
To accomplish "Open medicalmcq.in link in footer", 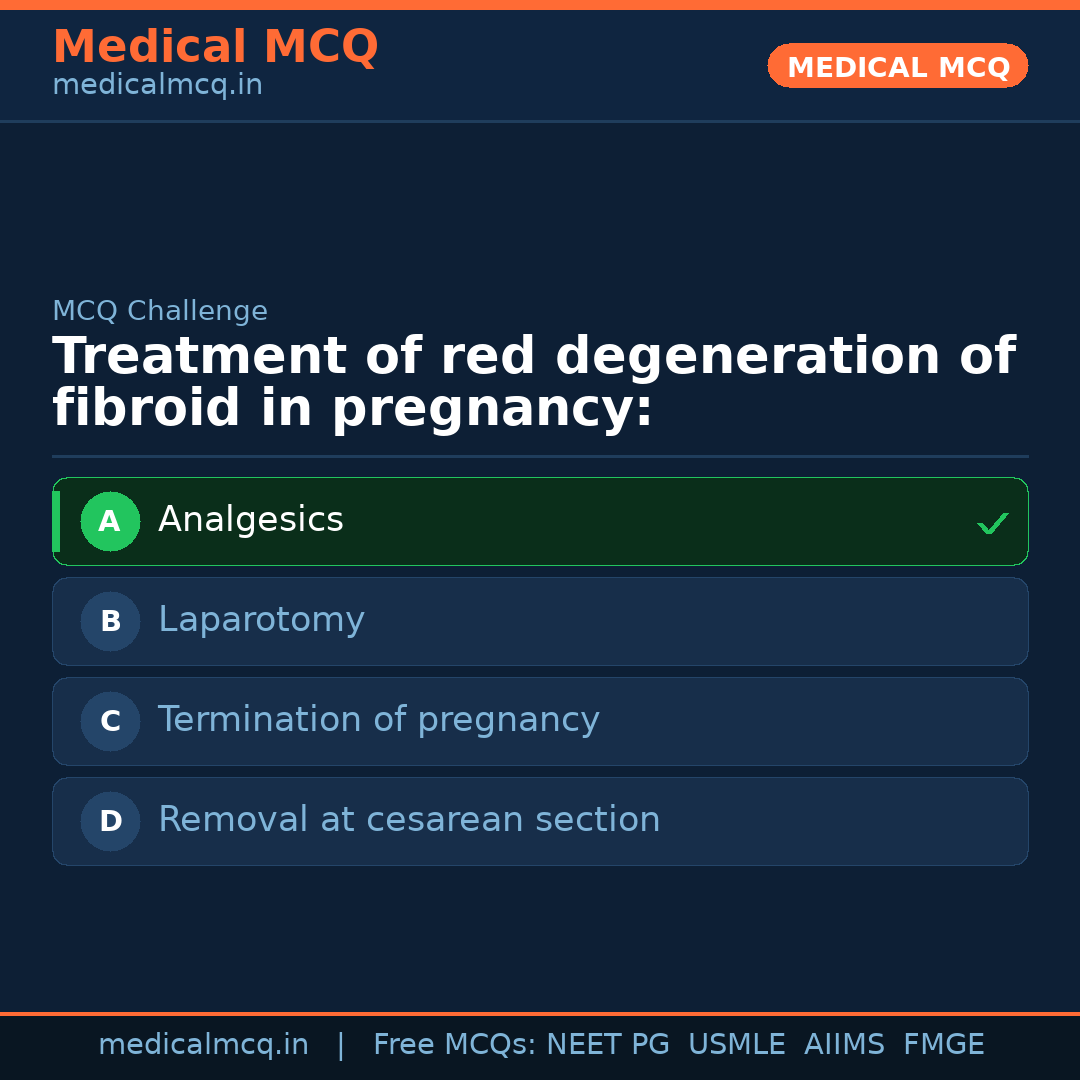I will click(203, 1045).
